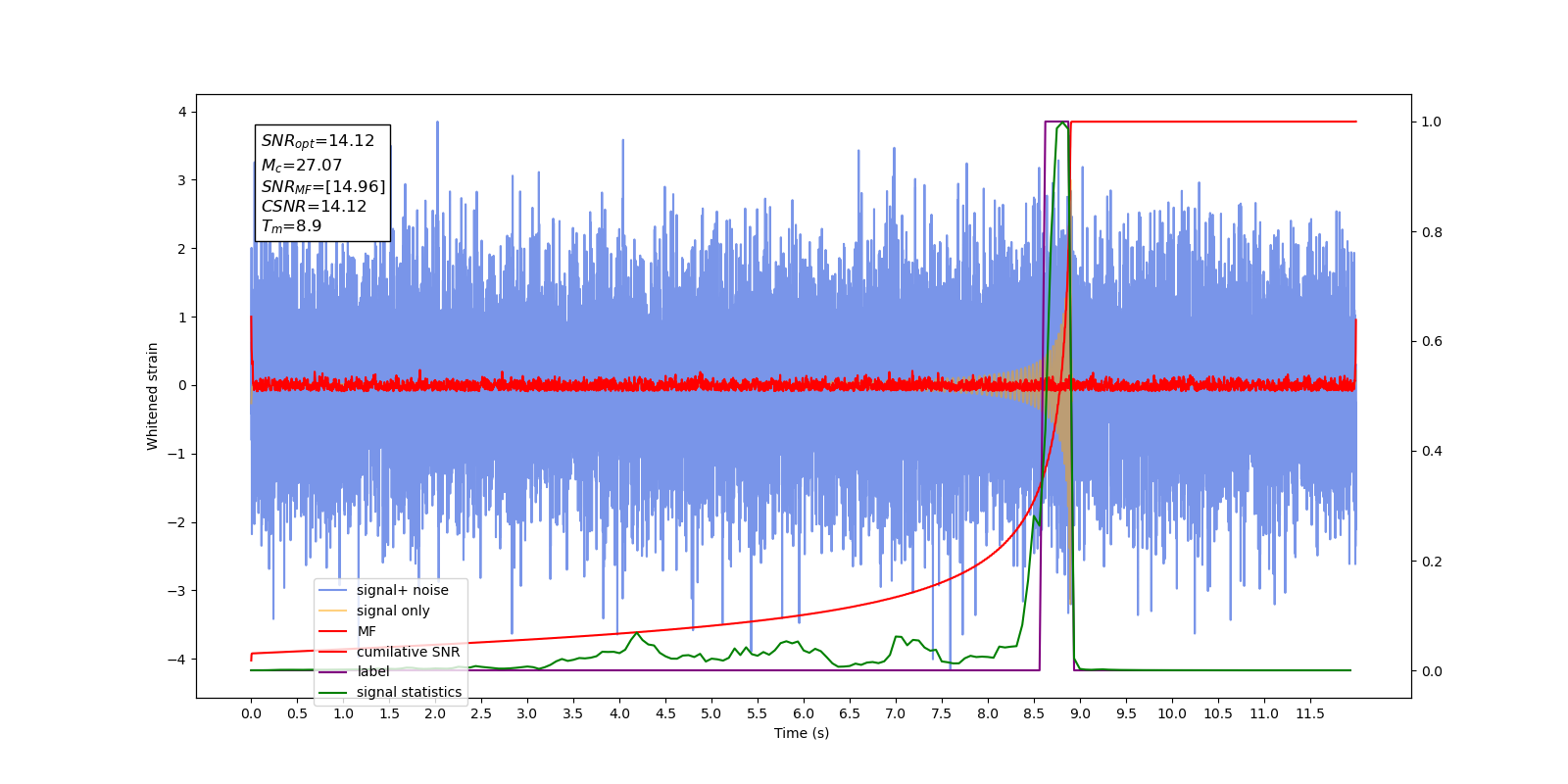Click the 'Time (s)' x-axis label
The image size is (1568, 784).
click(802, 733)
